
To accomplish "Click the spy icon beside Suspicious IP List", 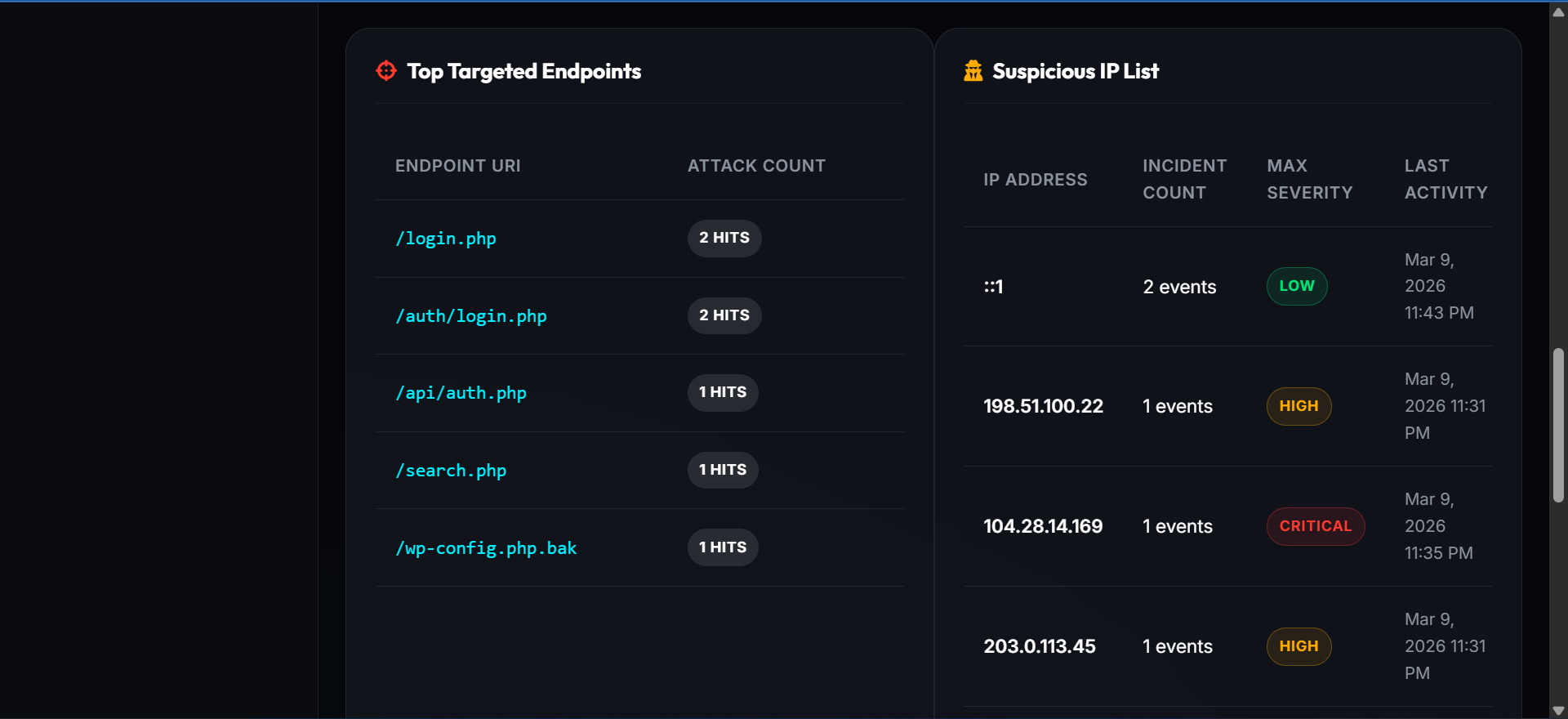I will [x=973, y=71].
